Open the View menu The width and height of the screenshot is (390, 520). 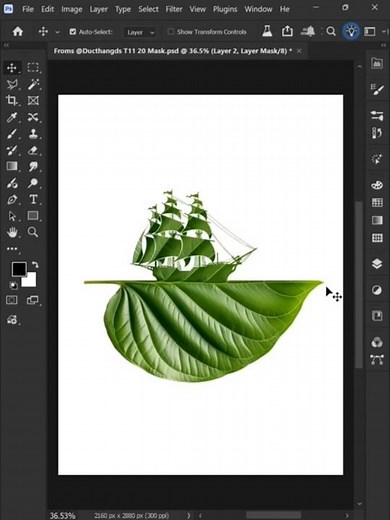click(x=198, y=9)
